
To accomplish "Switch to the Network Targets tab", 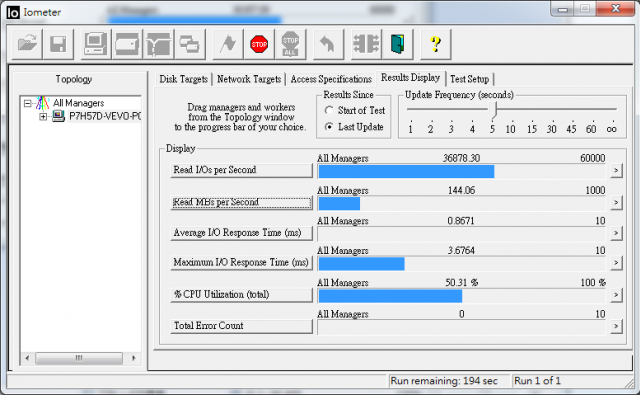I will coord(249,79).
